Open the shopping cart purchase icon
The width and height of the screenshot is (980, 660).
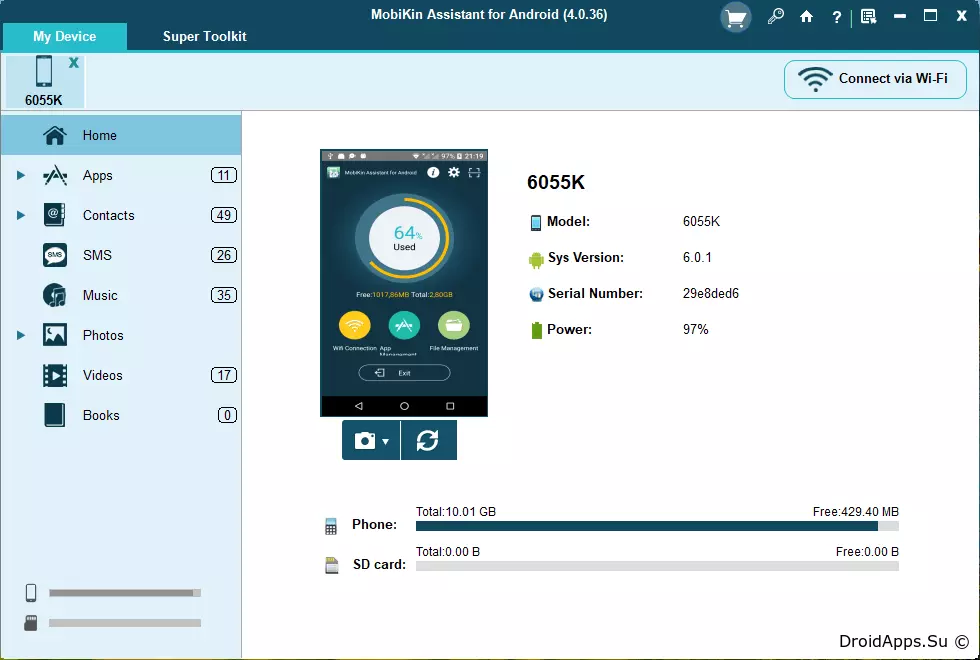click(x=736, y=18)
